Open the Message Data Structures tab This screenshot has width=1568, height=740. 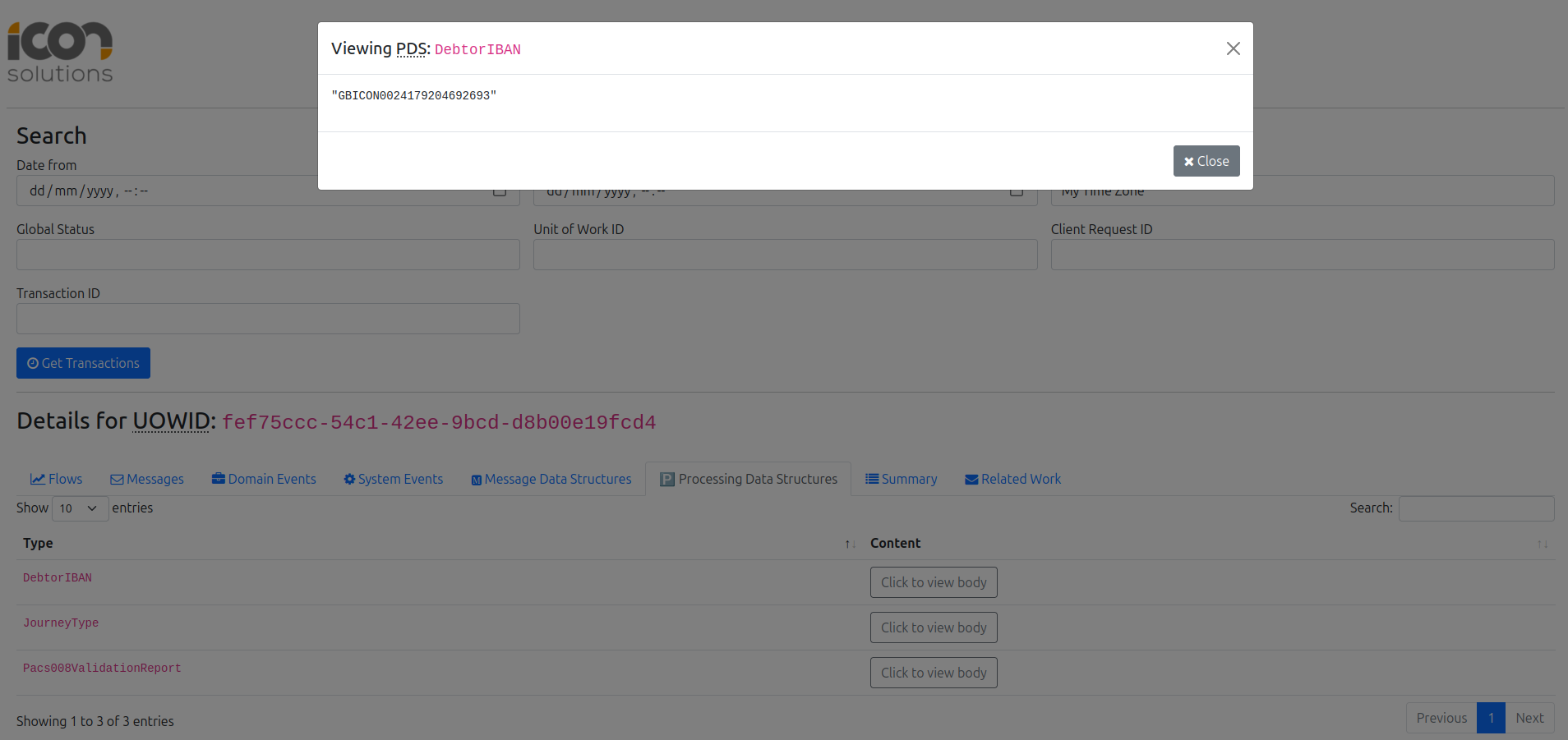pyautogui.click(x=551, y=479)
